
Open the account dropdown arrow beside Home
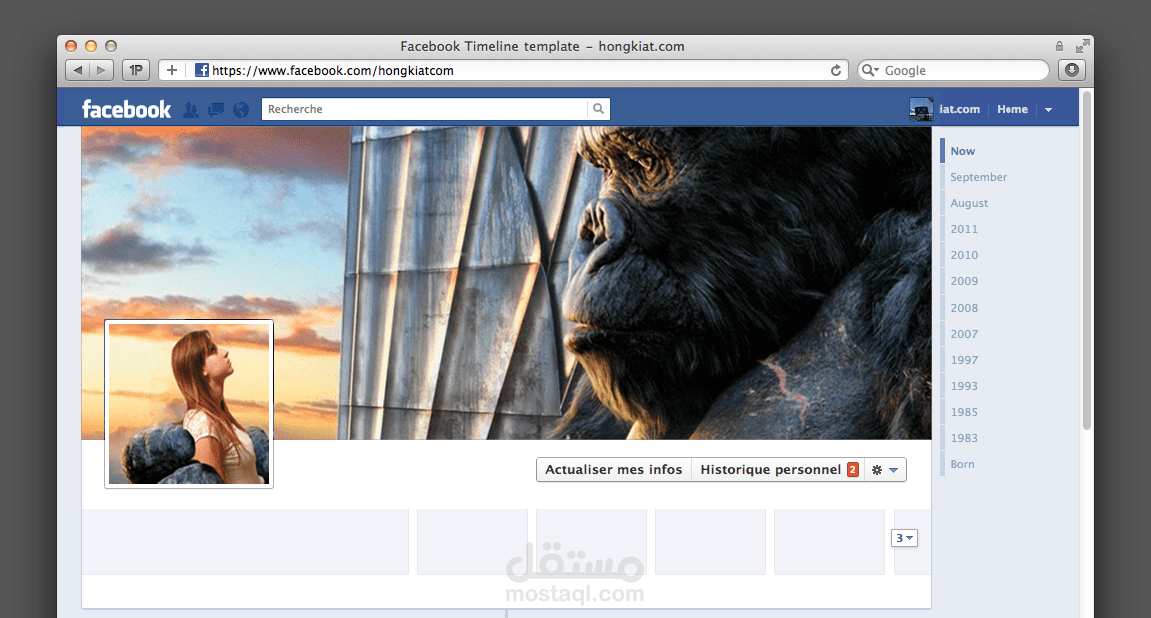coord(1048,109)
